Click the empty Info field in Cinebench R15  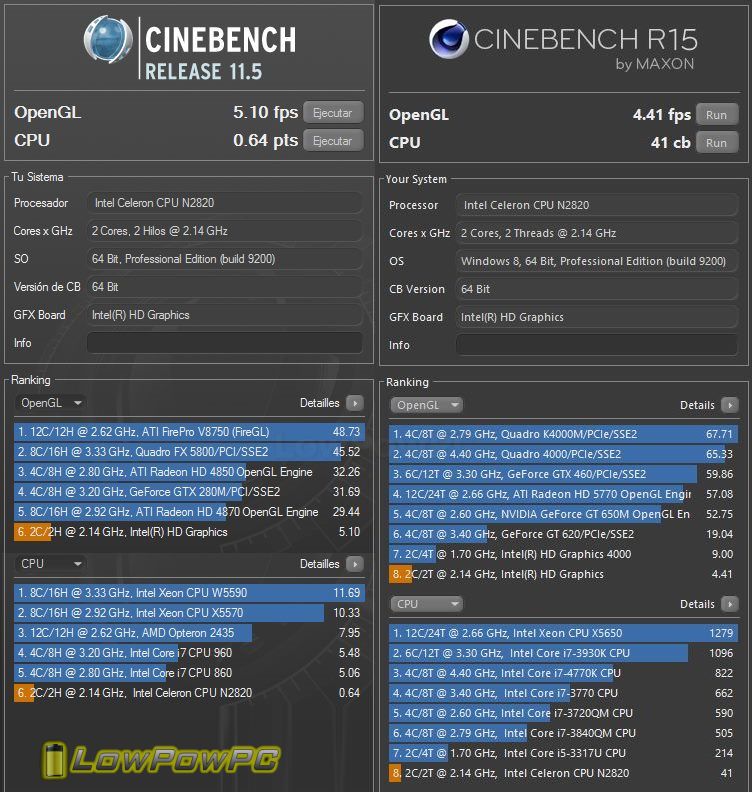[x=597, y=345]
